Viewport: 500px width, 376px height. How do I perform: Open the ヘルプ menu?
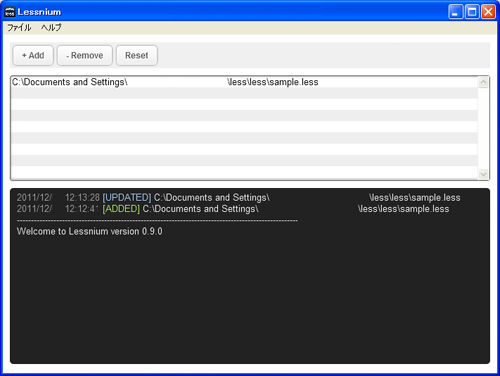click(51, 28)
